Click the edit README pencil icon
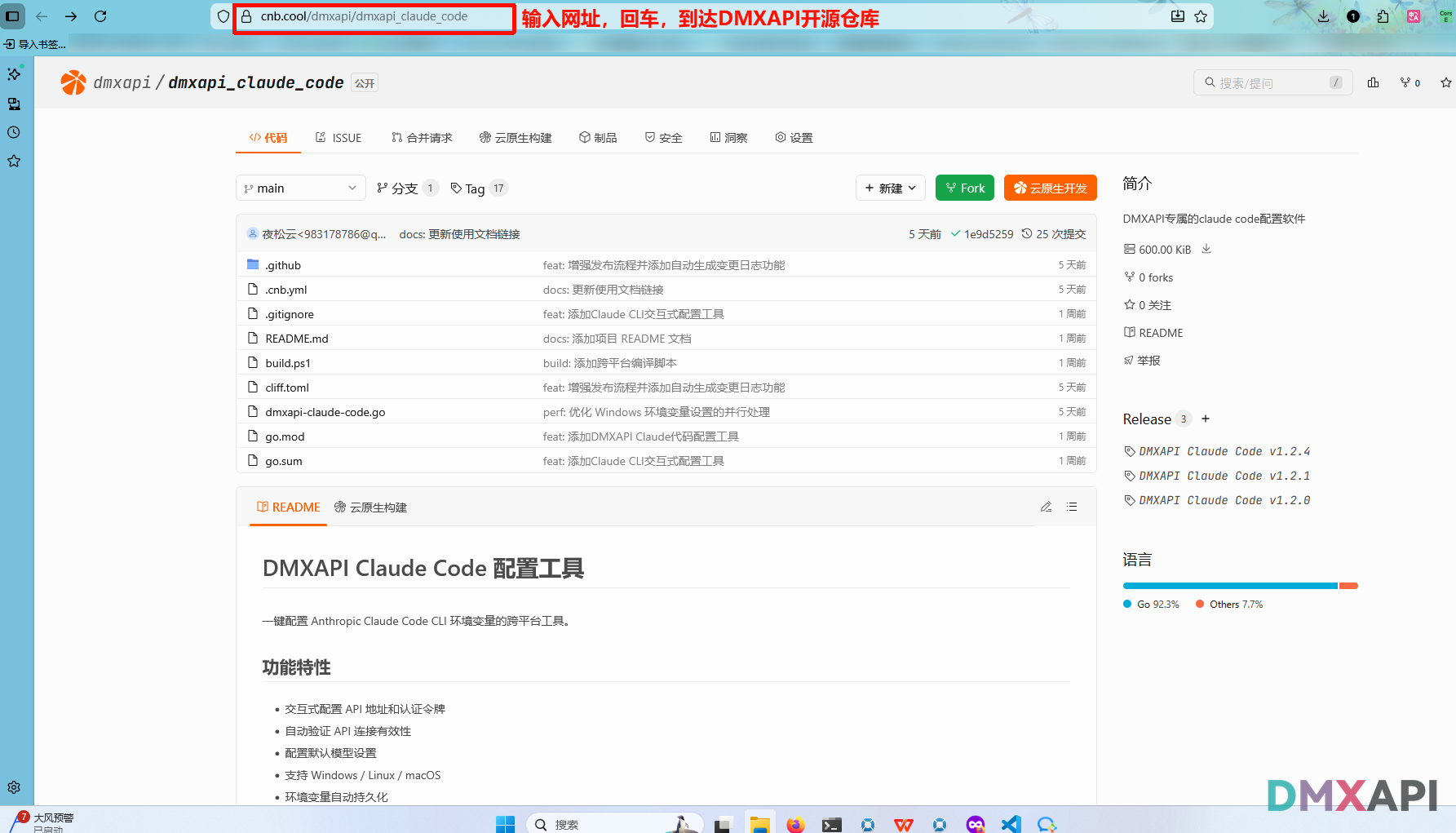1456x833 pixels. pos(1046,507)
